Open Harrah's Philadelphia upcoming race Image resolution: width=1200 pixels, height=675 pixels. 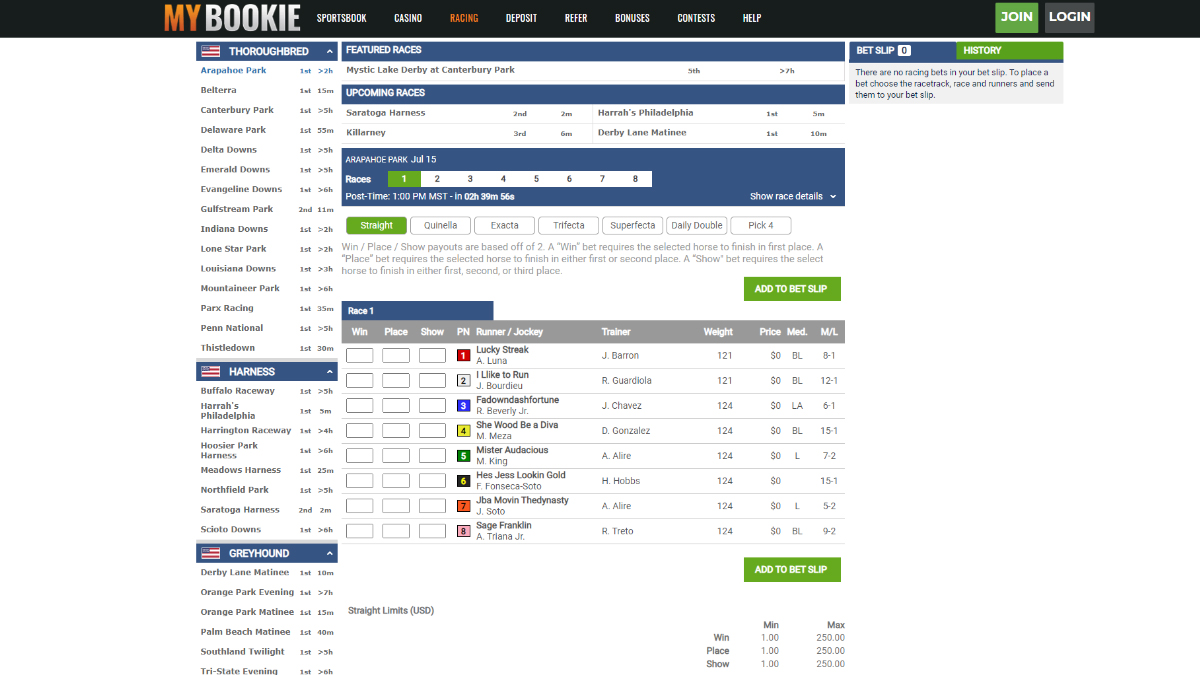[x=646, y=113]
